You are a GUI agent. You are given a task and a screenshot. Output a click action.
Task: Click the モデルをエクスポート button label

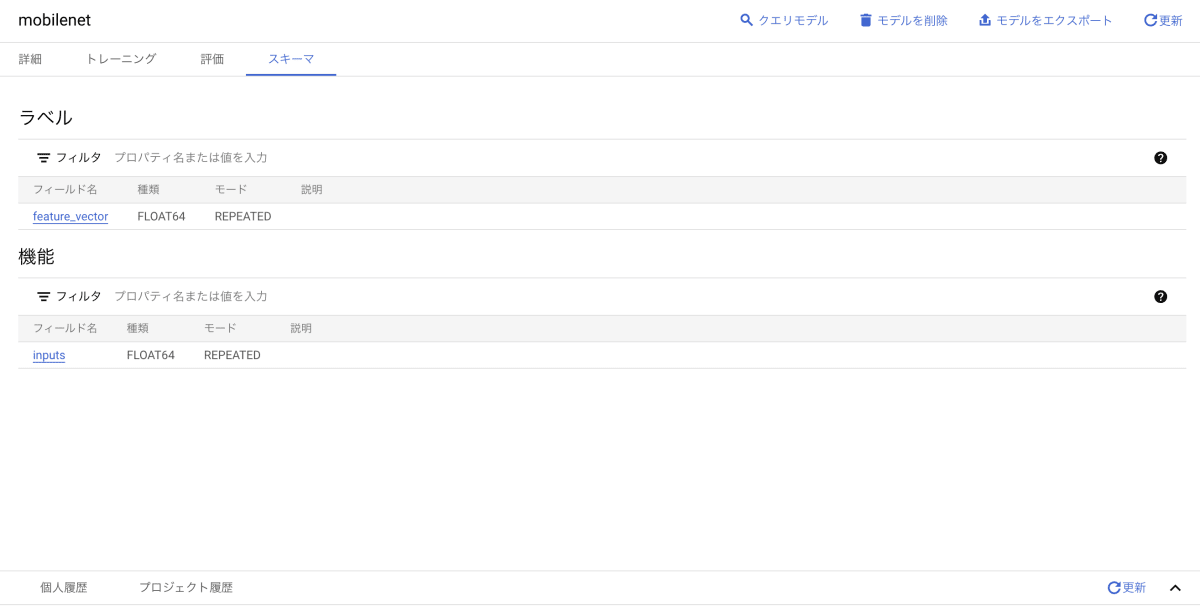pos(1054,20)
